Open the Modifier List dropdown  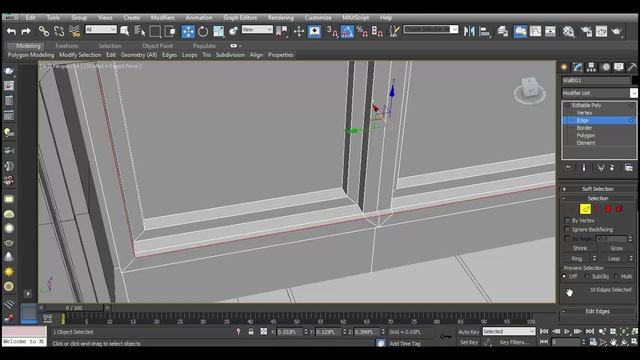599,93
